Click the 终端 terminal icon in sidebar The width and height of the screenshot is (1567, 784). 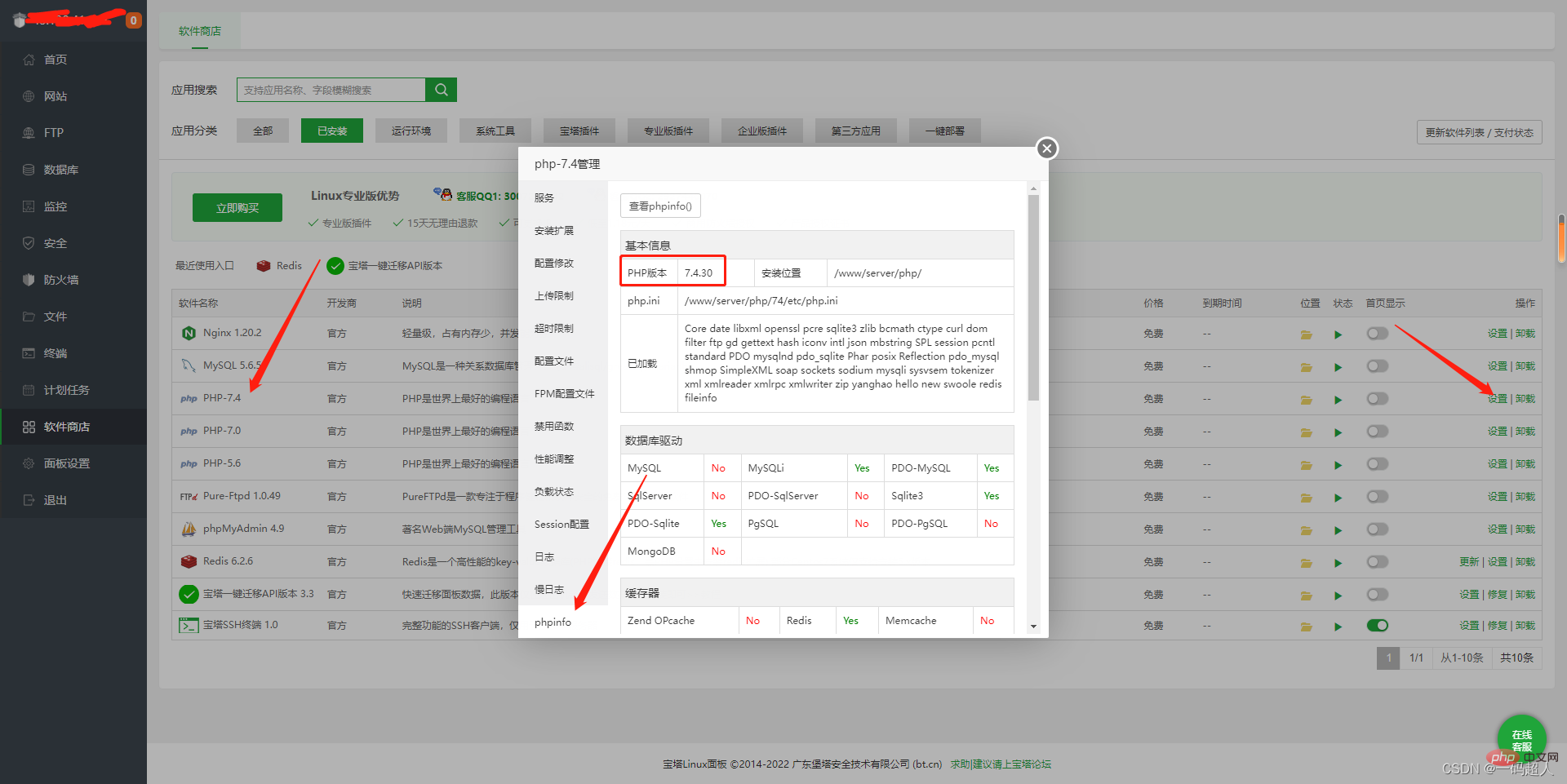[x=29, y=353]
